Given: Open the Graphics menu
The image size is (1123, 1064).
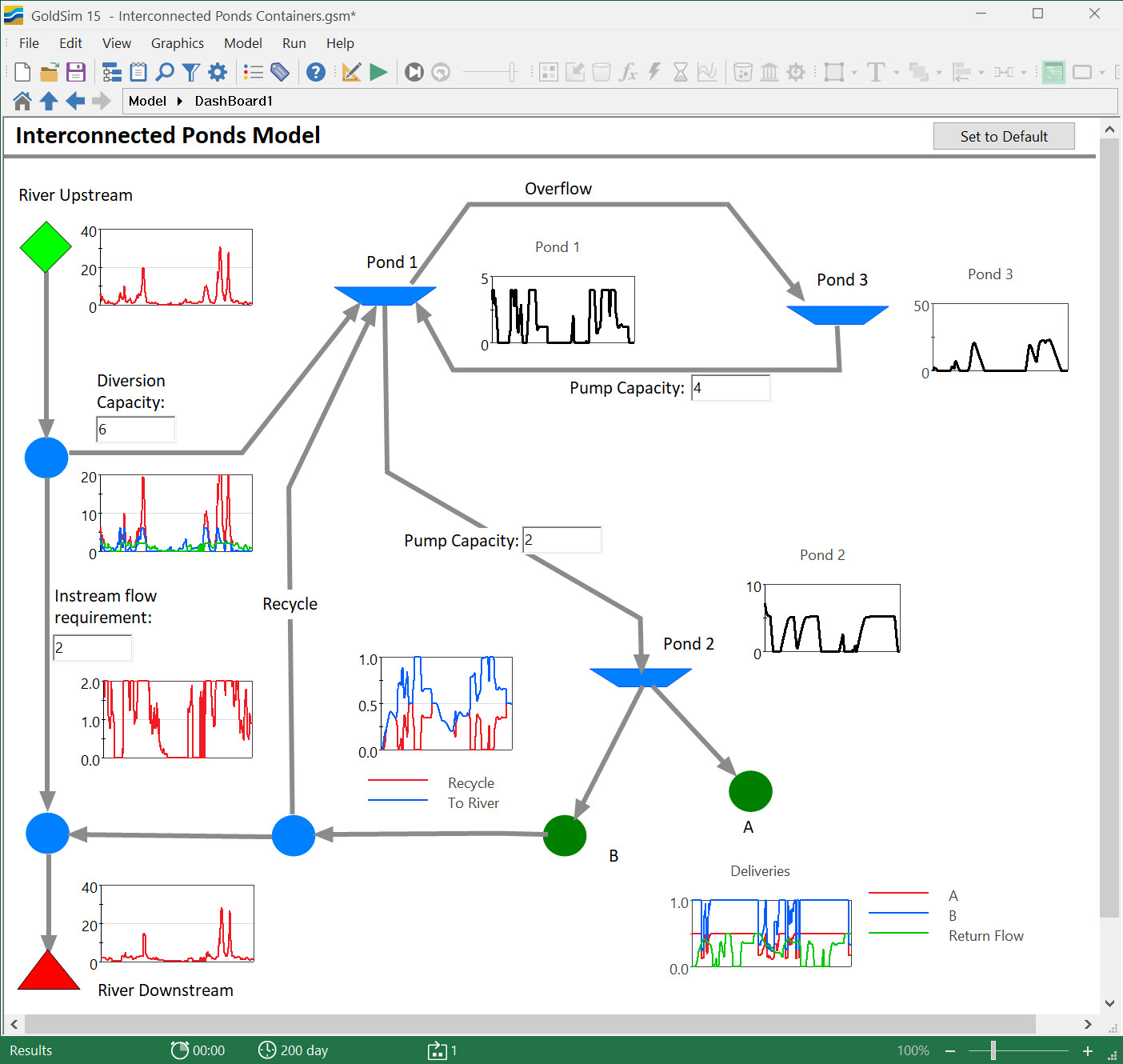Looking at the screenshot, I should (177, 43).
